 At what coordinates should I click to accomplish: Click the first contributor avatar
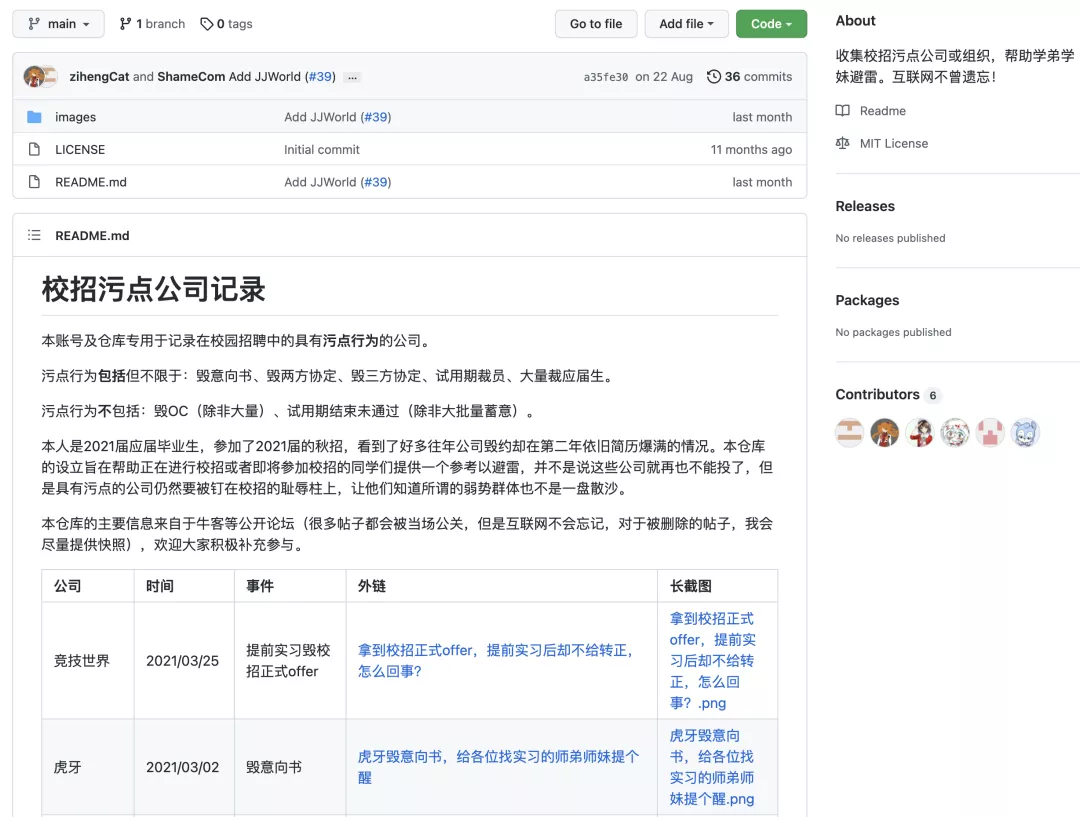point(849,433)
